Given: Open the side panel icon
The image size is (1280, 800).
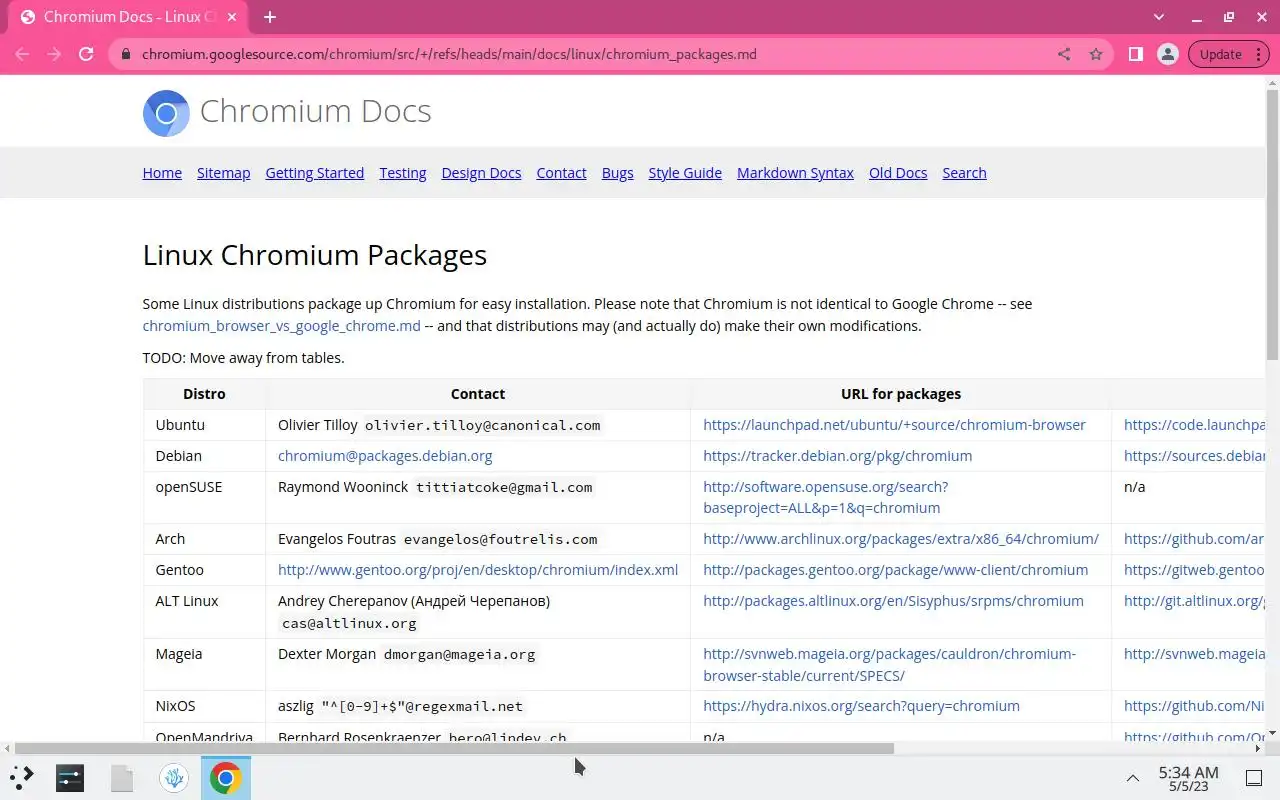Looking at the screenshot, I should pyautogui.click(x=1136, y=54).
